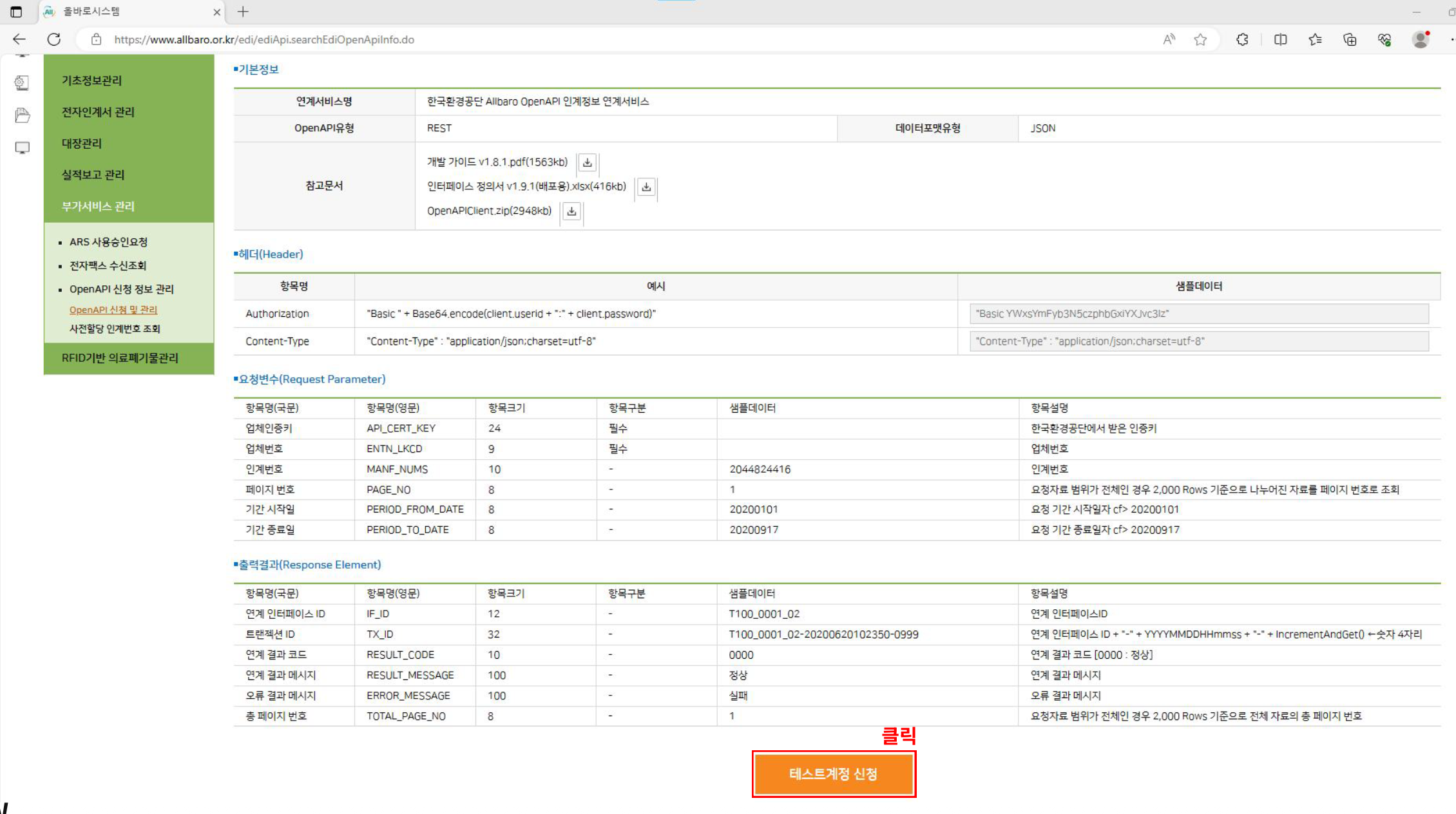1456x814 pixels.
Task: Open the read aloud icon in address bar
Action: tap(1169, 40)
